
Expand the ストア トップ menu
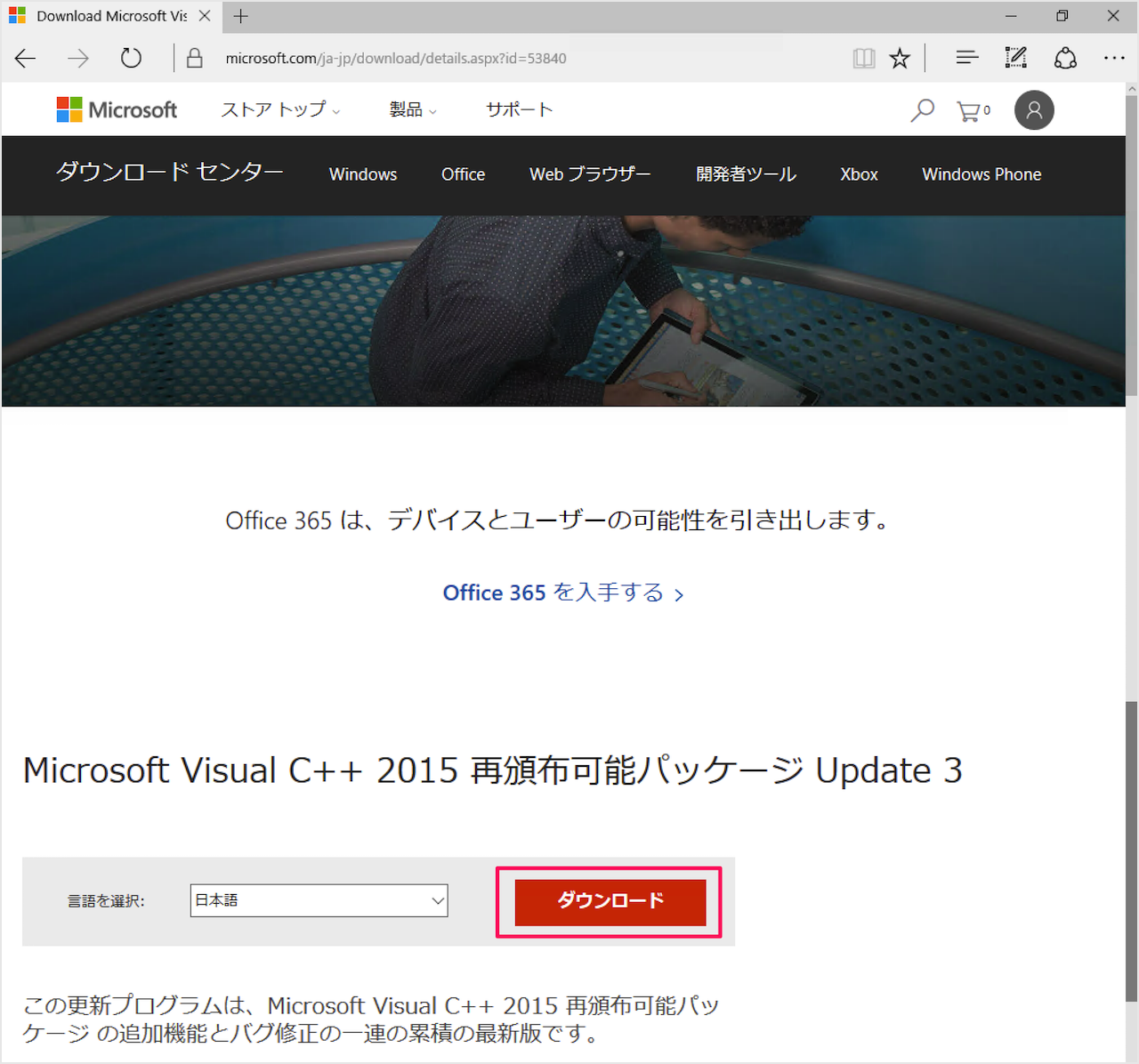(280, 109)
